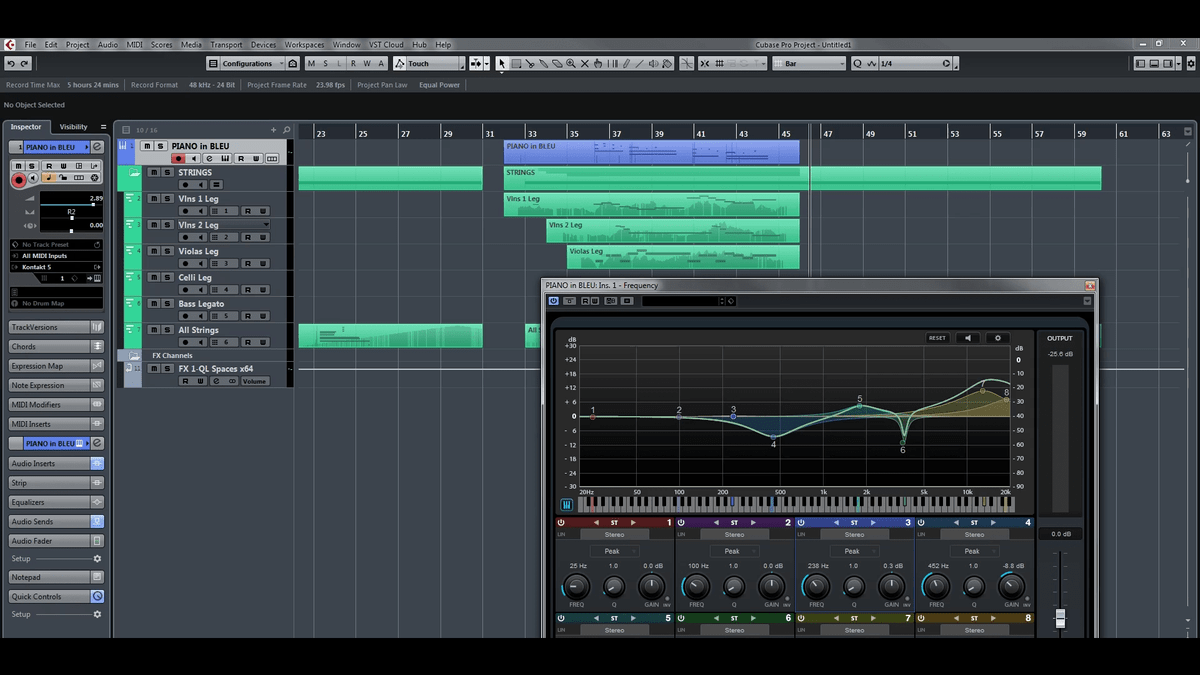
Task: Open band 3 Peak filter type dropdown
Action: pos(853,551)
